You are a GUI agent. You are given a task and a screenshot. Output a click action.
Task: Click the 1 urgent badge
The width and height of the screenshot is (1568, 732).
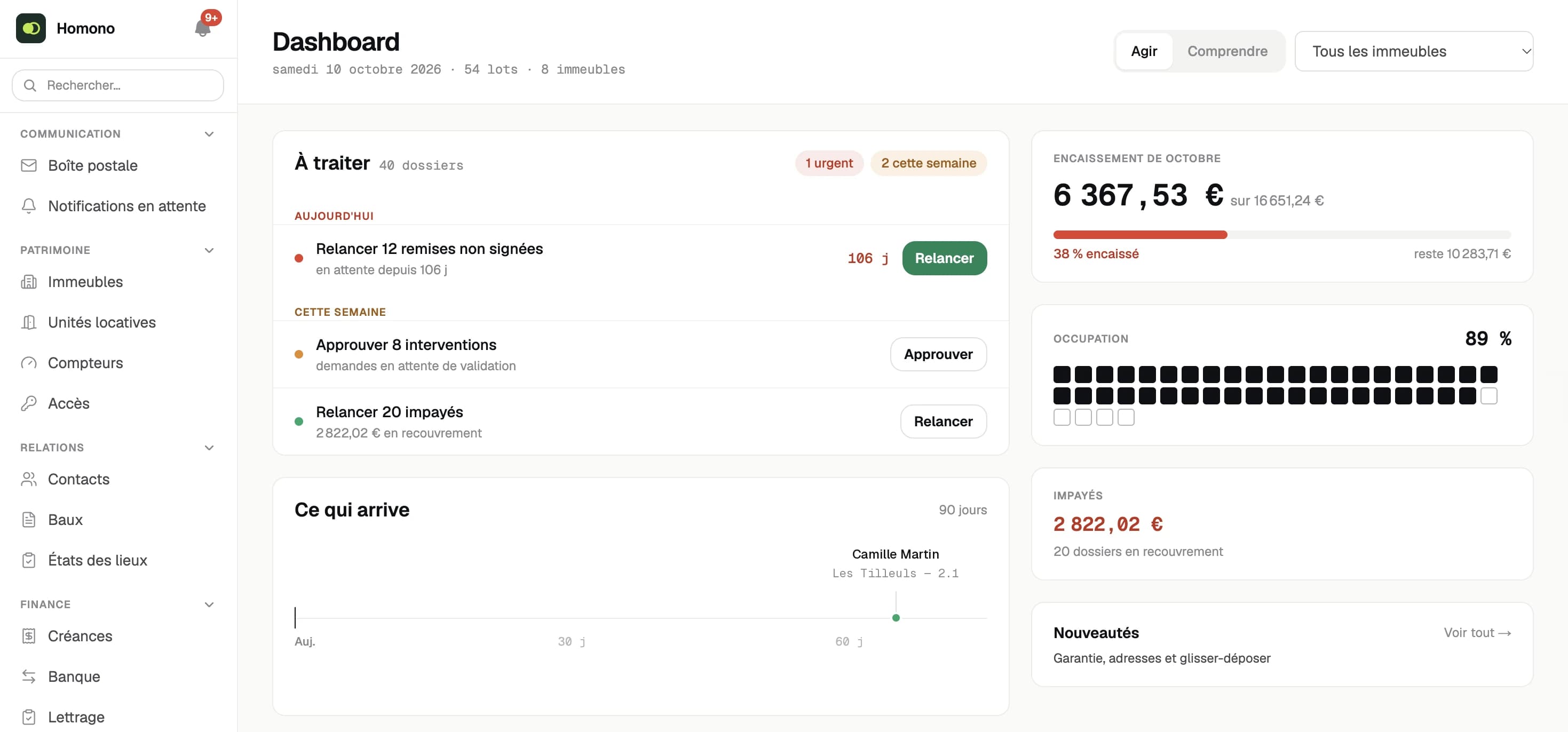tap(829, 163)
